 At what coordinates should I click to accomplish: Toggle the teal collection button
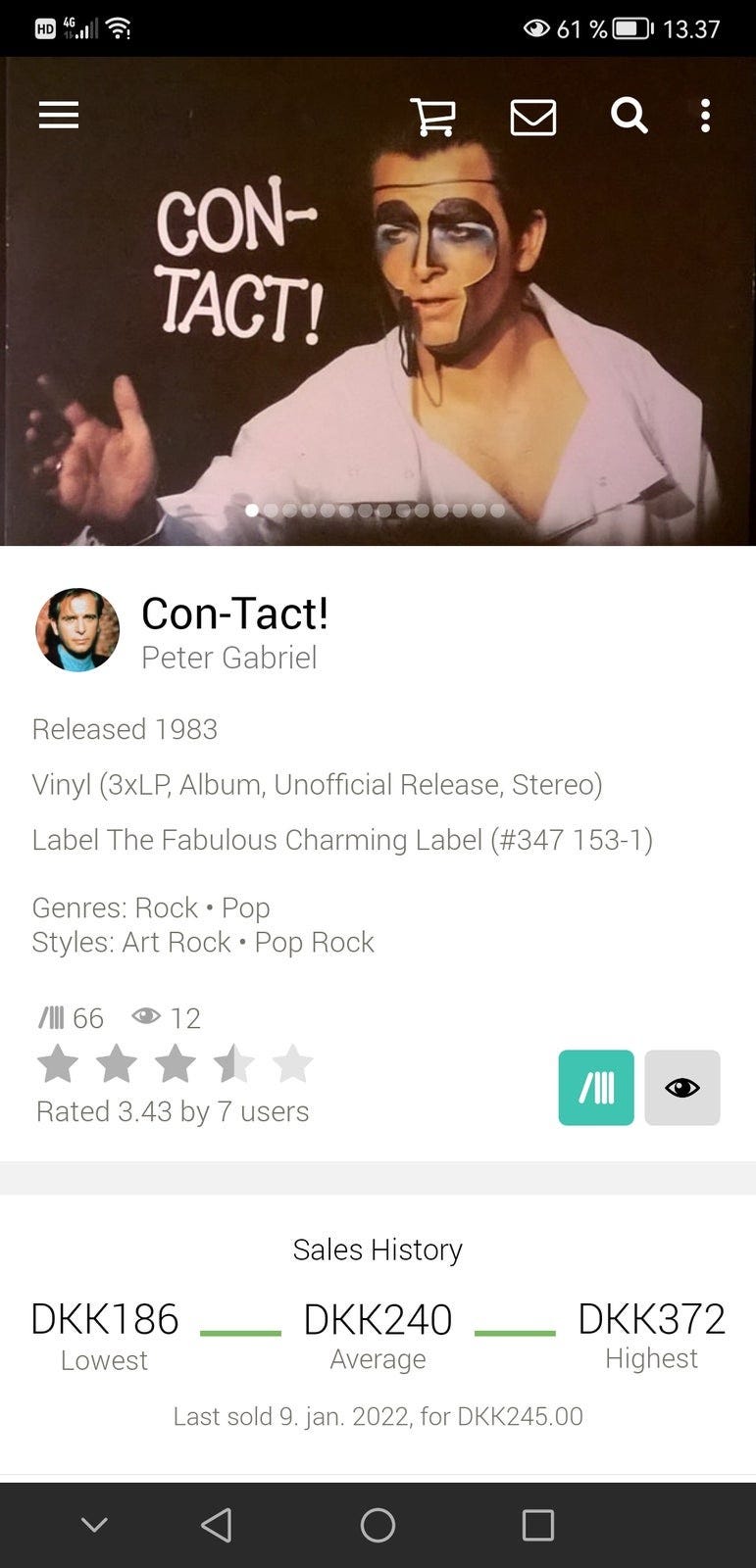tap(596, 1088)
